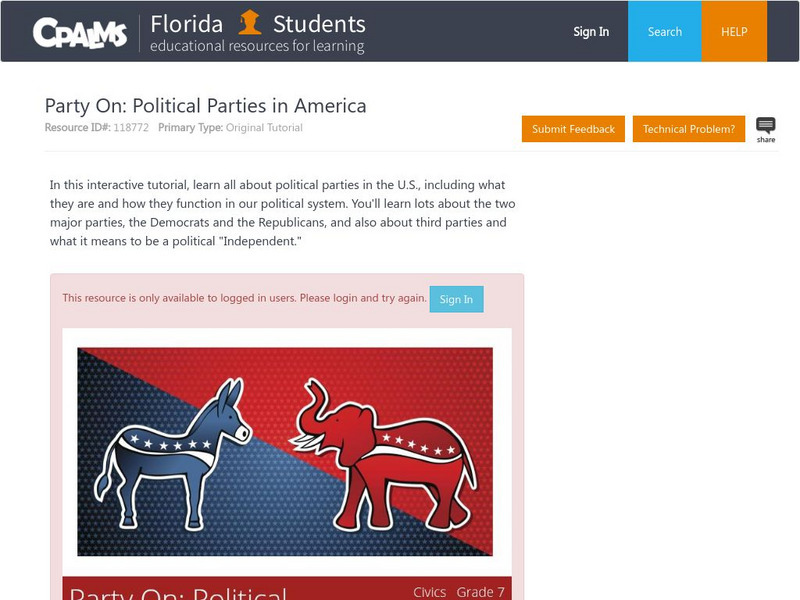
Task: Click the share speech-bubble icon
Action: [766, 127]
